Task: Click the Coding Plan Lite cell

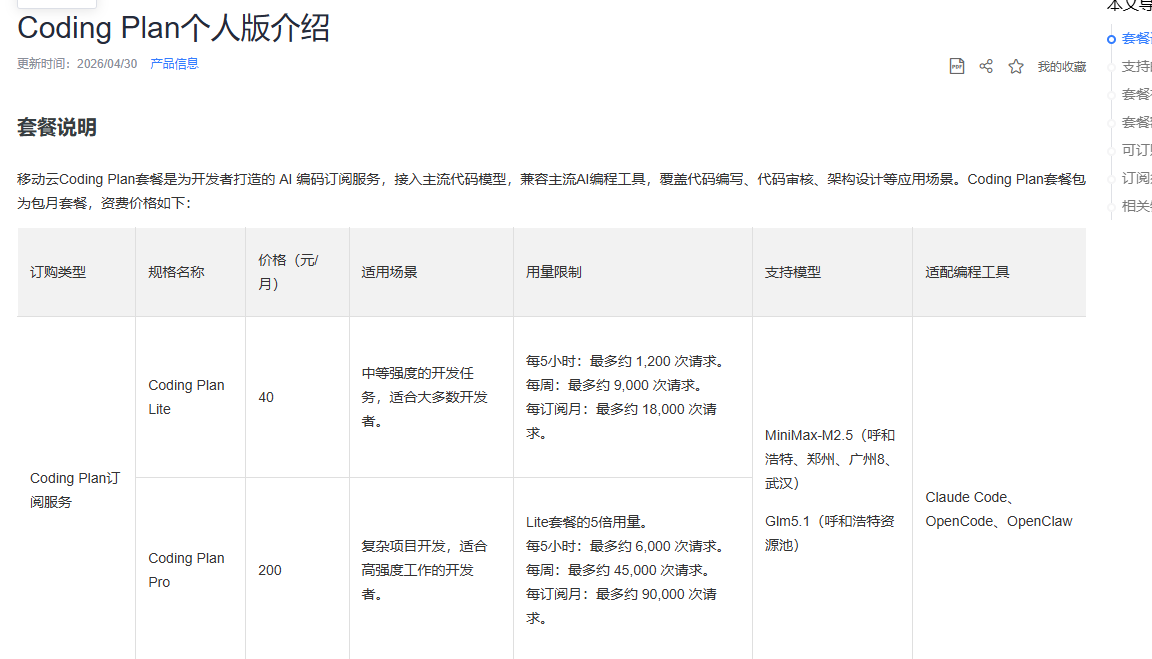Action: click(190, 397)
